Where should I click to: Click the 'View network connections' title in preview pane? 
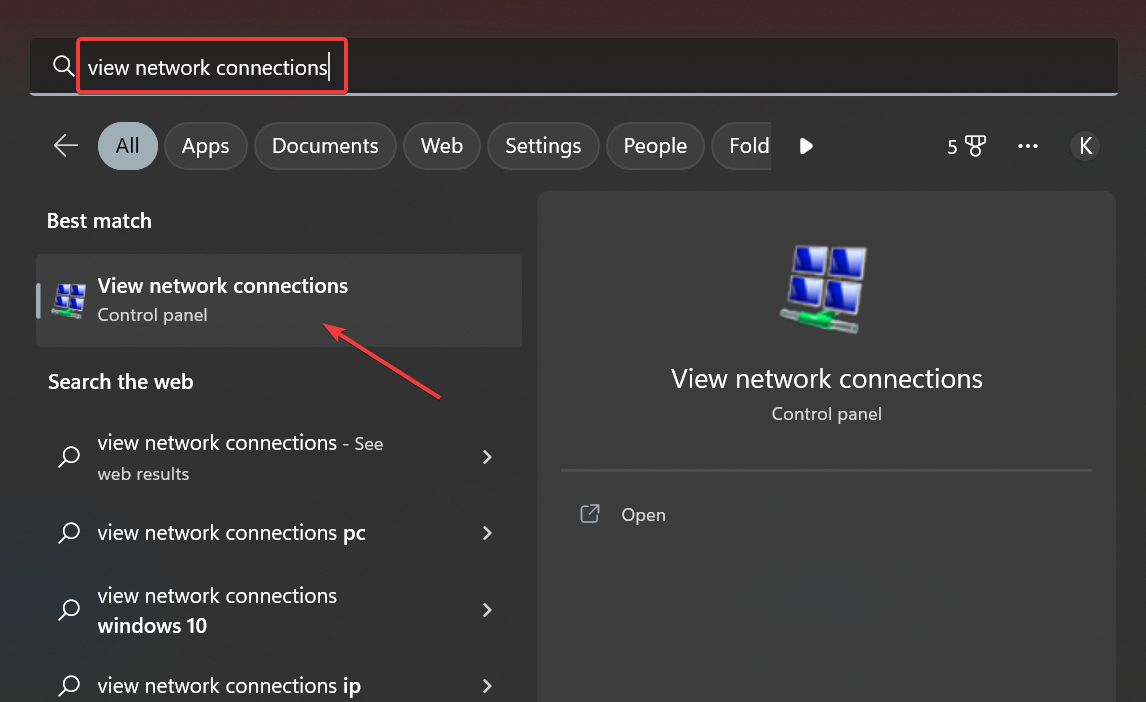coord(827,378)
